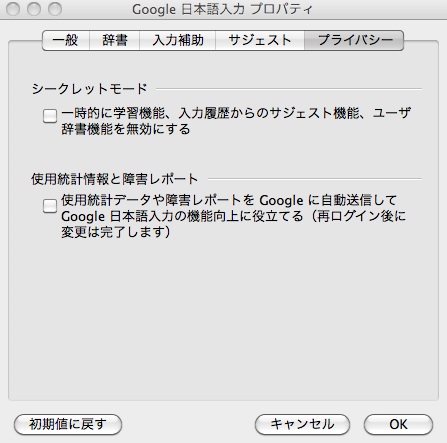
Task: Close the properties window with leftmost button
Action: coord(13,9)
